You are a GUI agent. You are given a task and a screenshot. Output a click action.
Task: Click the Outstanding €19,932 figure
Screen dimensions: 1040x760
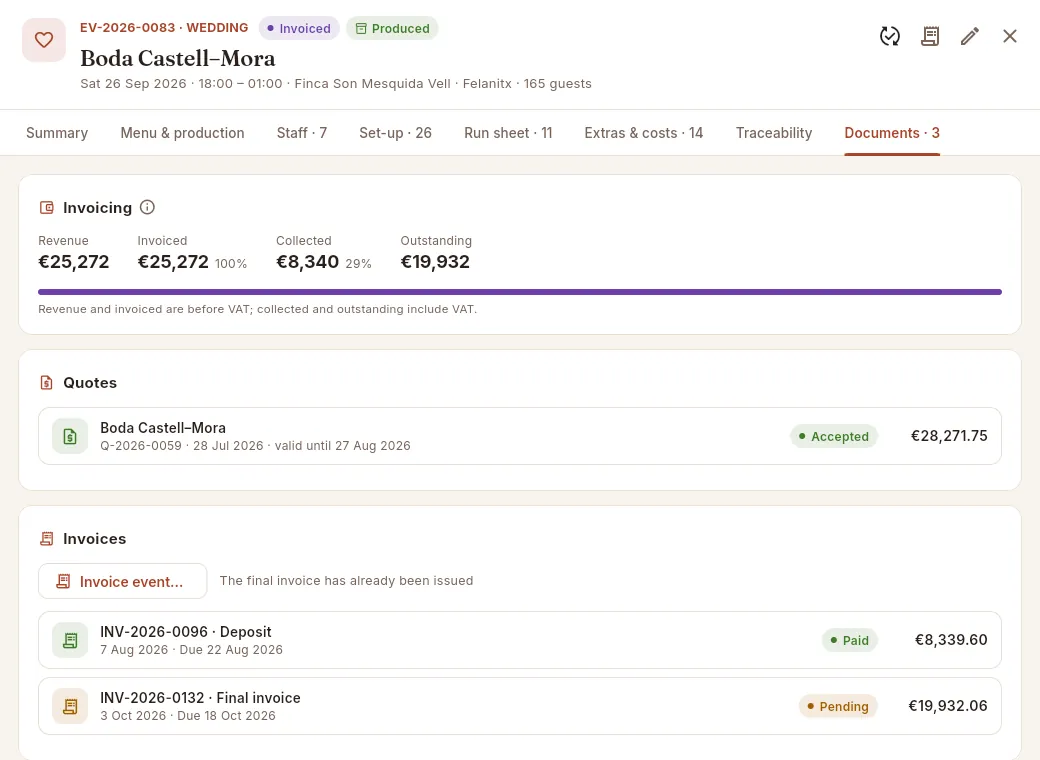coord(435,262)
